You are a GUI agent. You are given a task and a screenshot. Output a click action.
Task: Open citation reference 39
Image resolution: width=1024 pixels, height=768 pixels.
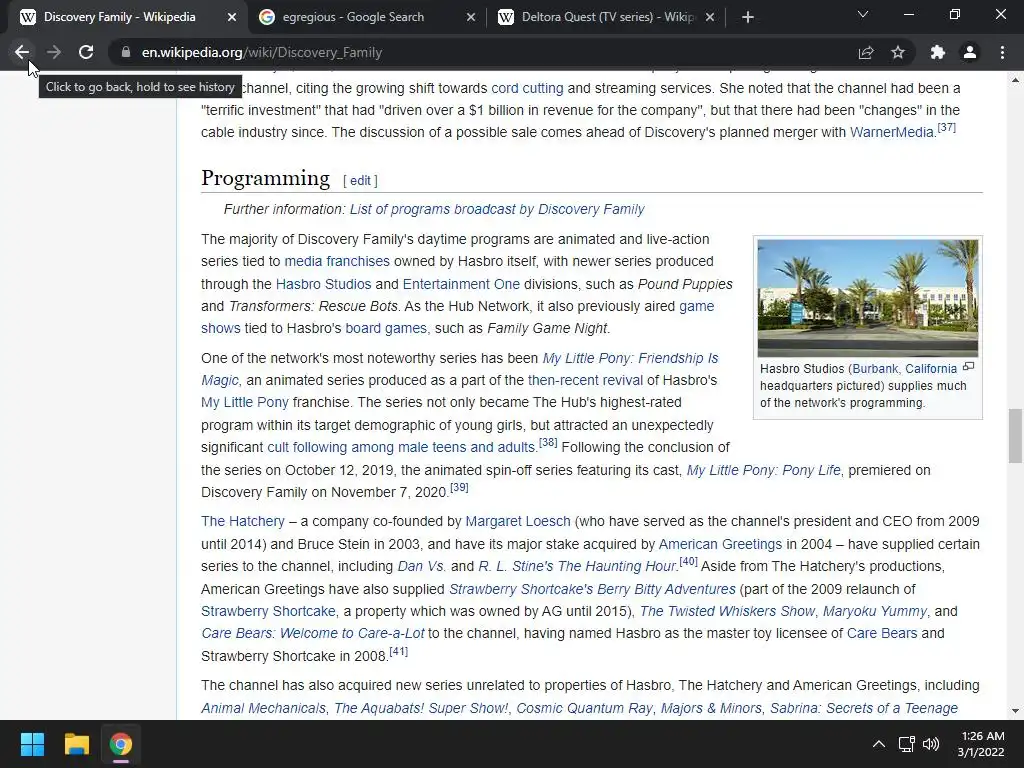pos(459,487)
